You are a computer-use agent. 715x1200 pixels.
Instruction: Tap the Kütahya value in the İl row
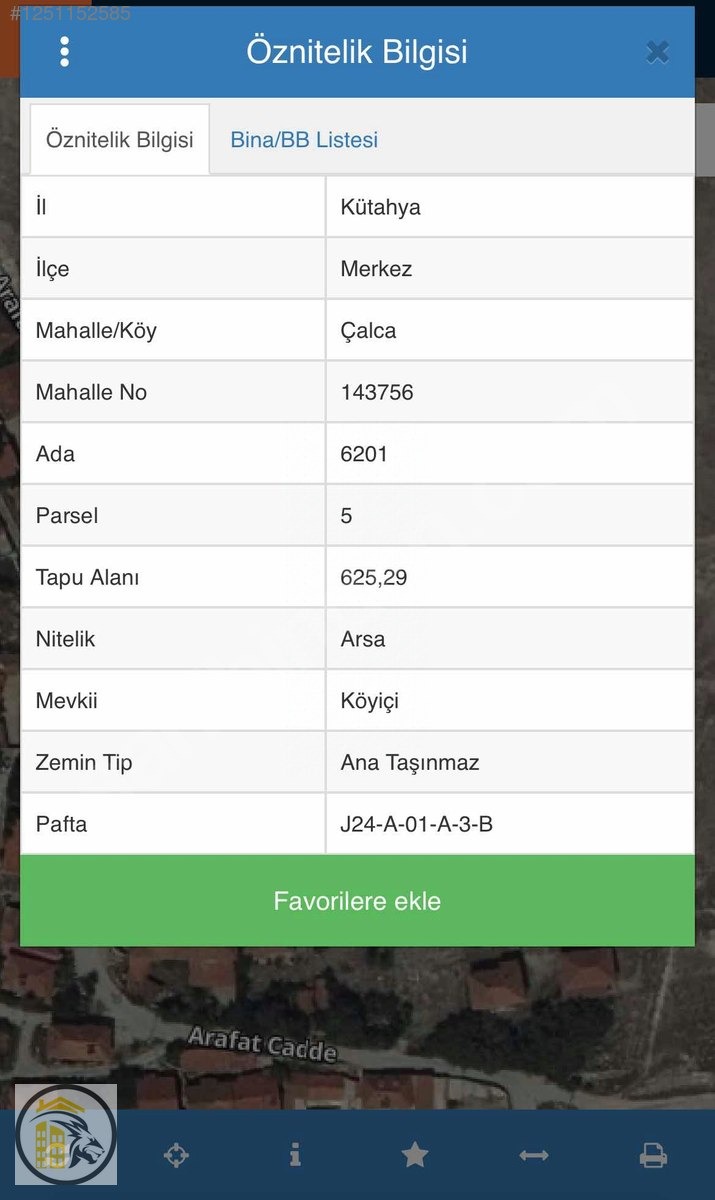coord(381,207)
